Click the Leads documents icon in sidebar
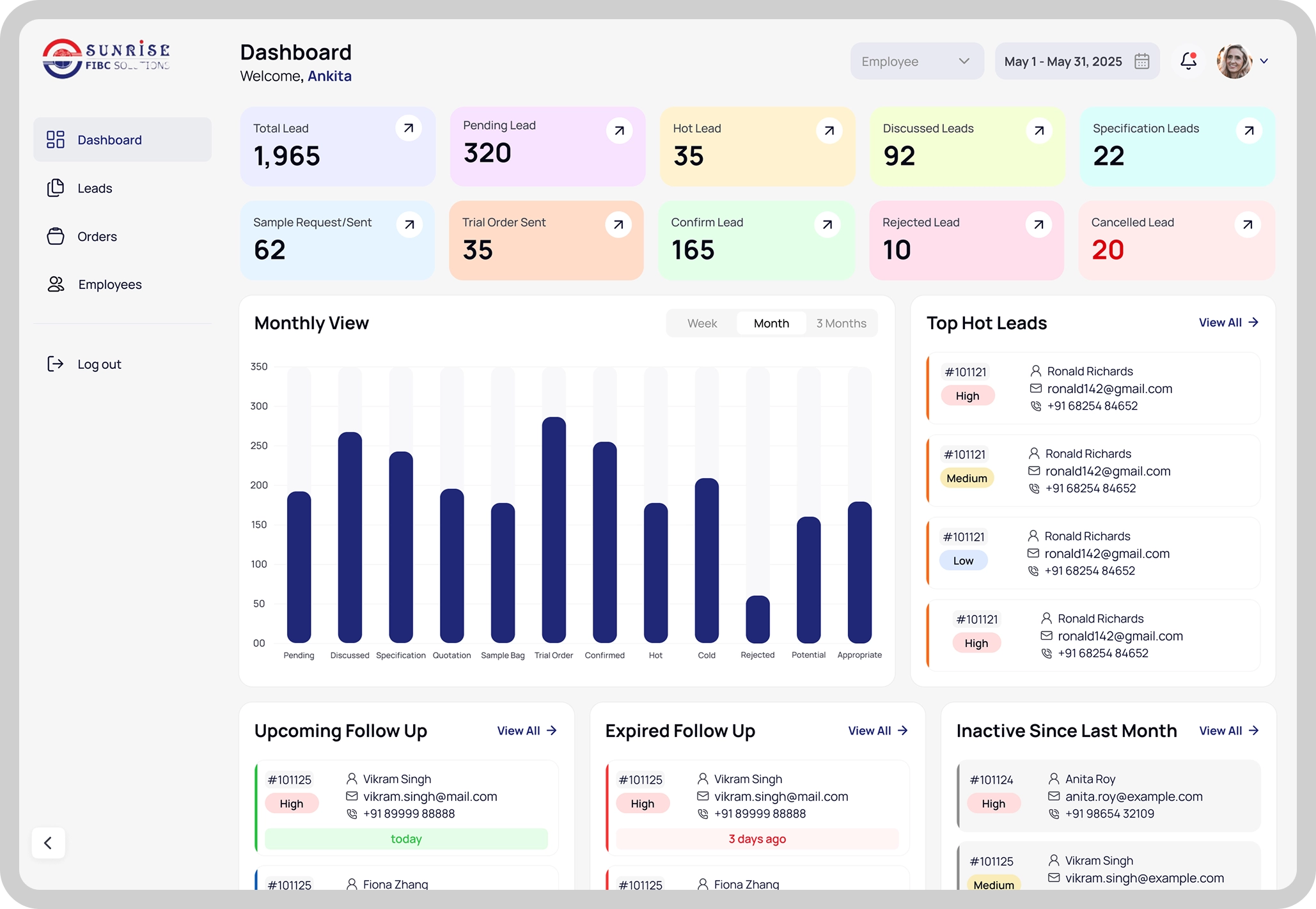This screenshot has height=909, width=1316. pyautogui.click(x=56, y=188)
